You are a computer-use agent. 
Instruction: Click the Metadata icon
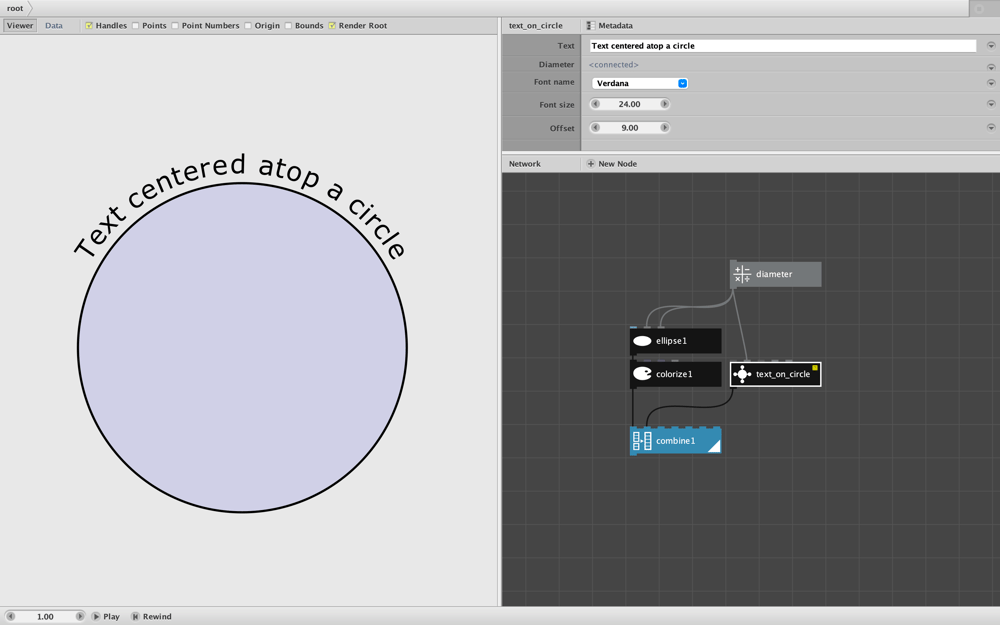pos(591,26)
